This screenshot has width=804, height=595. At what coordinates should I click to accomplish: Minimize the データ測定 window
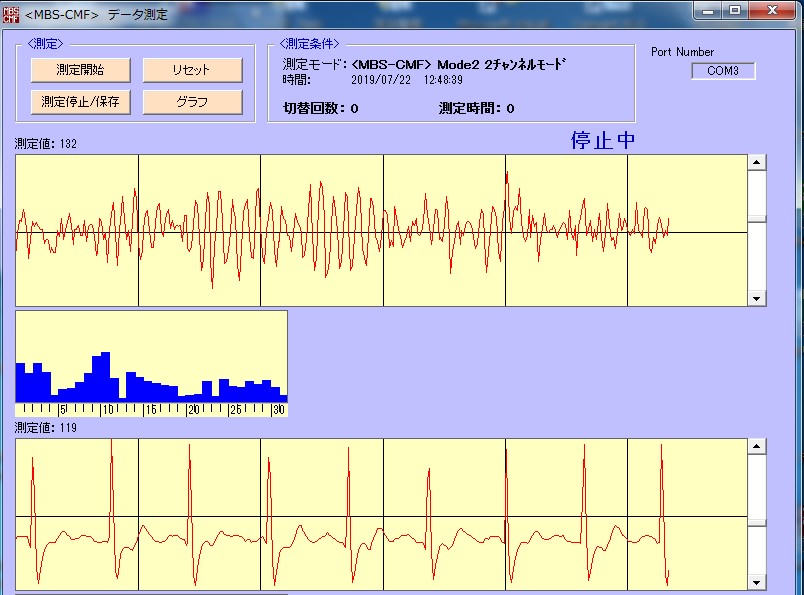(x=709, y=11)
